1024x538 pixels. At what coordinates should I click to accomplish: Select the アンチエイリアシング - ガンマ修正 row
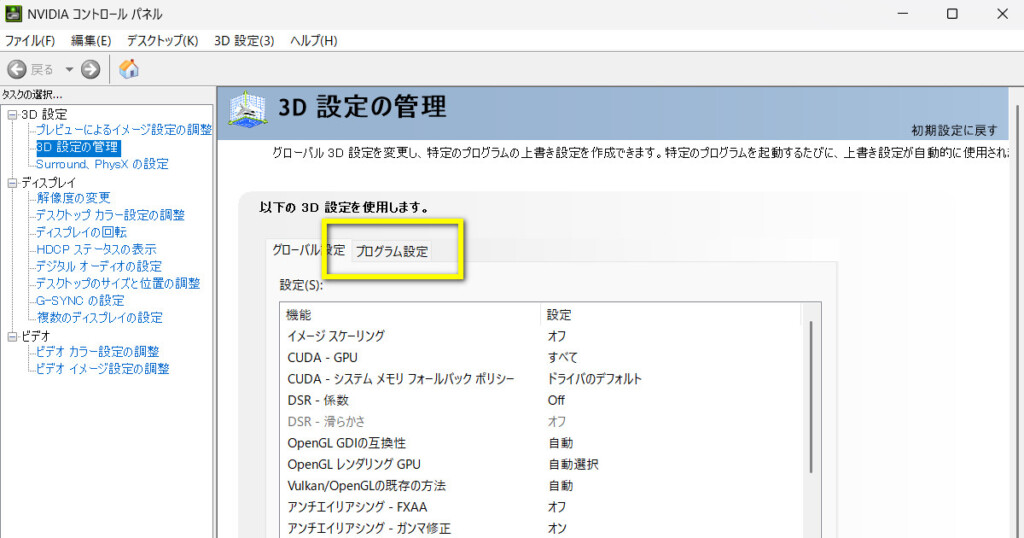543,528
